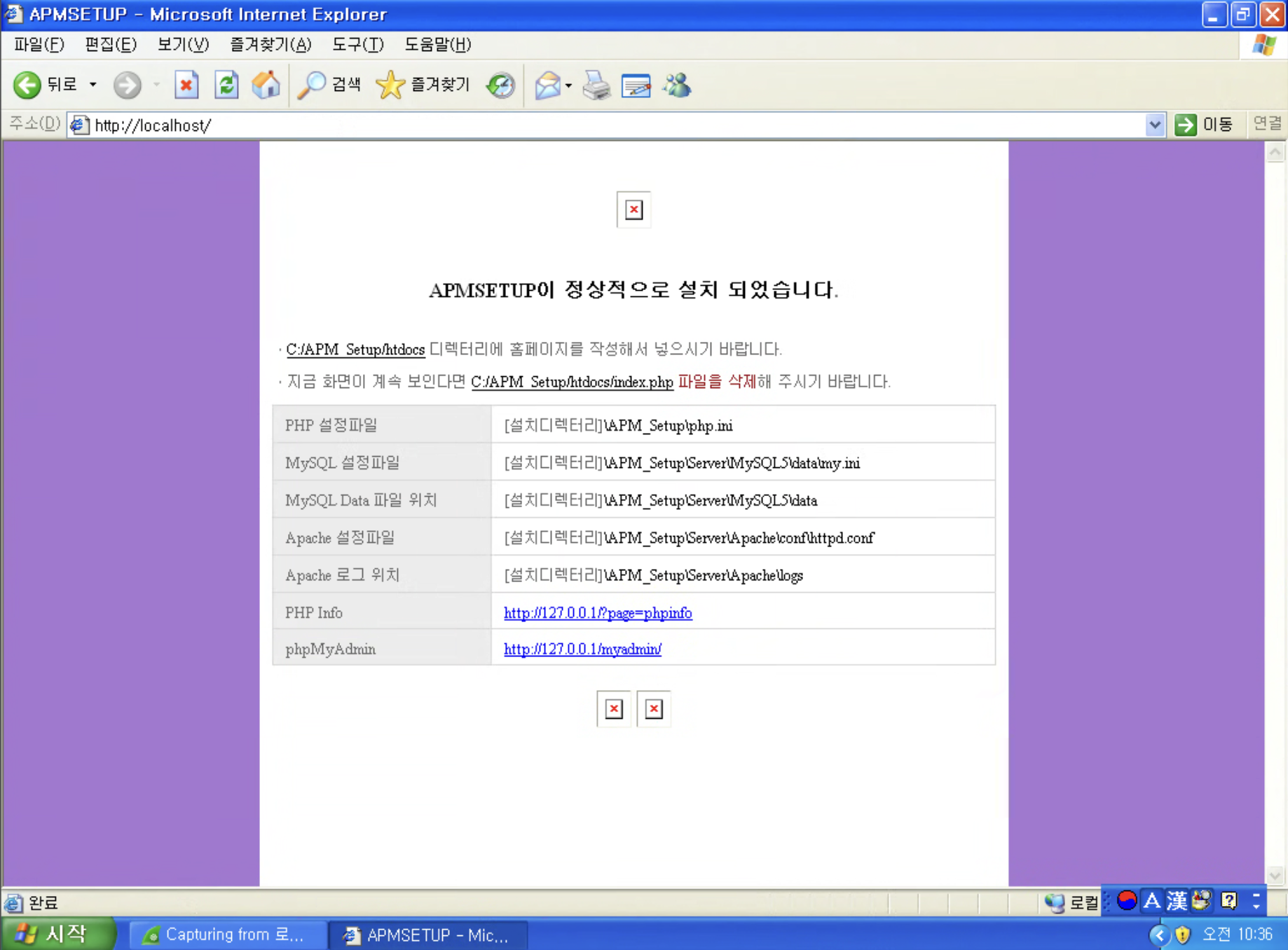Click the '파일을 삭제' red text

(716, 382)
